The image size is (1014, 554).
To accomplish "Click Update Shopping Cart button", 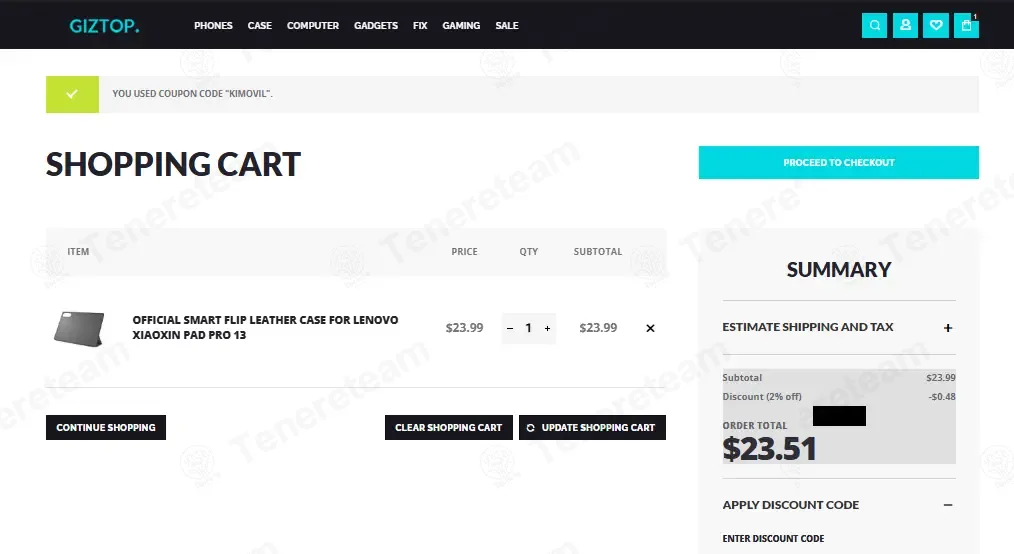I will (x=592, y=427).
